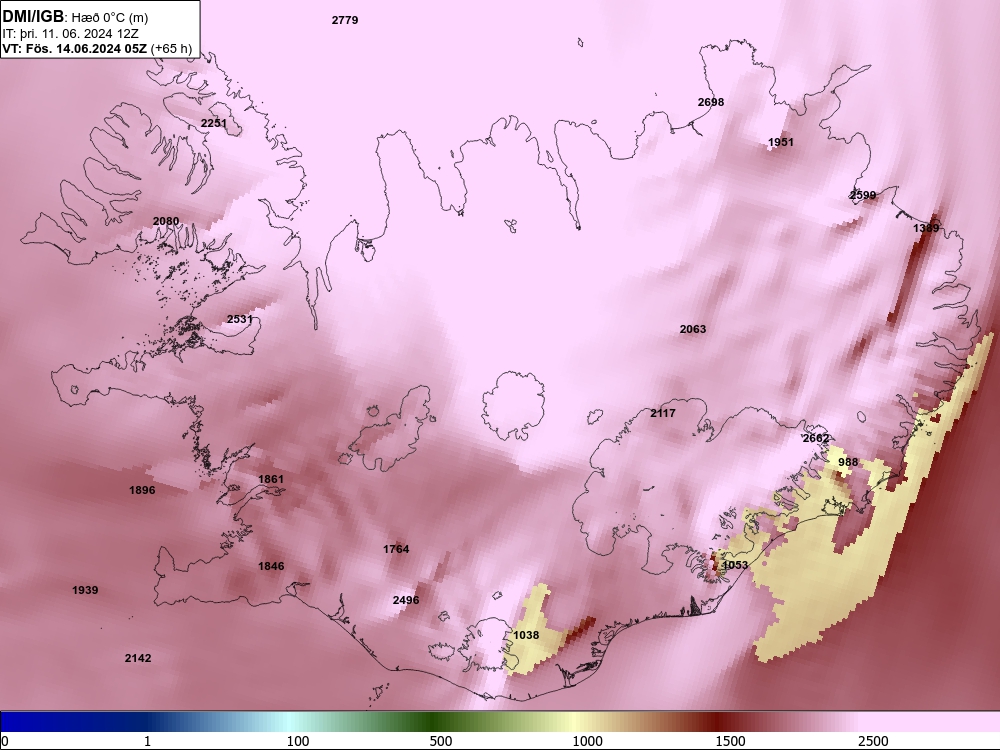Select the 2117 label on the glacier
The image size is (1000, 750).
point(663,413)
